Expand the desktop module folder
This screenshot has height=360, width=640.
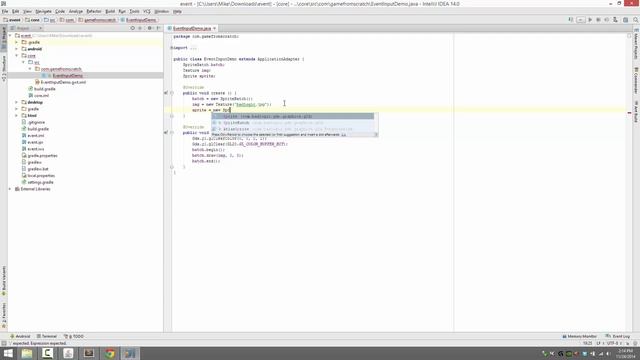tap(17, 102)
